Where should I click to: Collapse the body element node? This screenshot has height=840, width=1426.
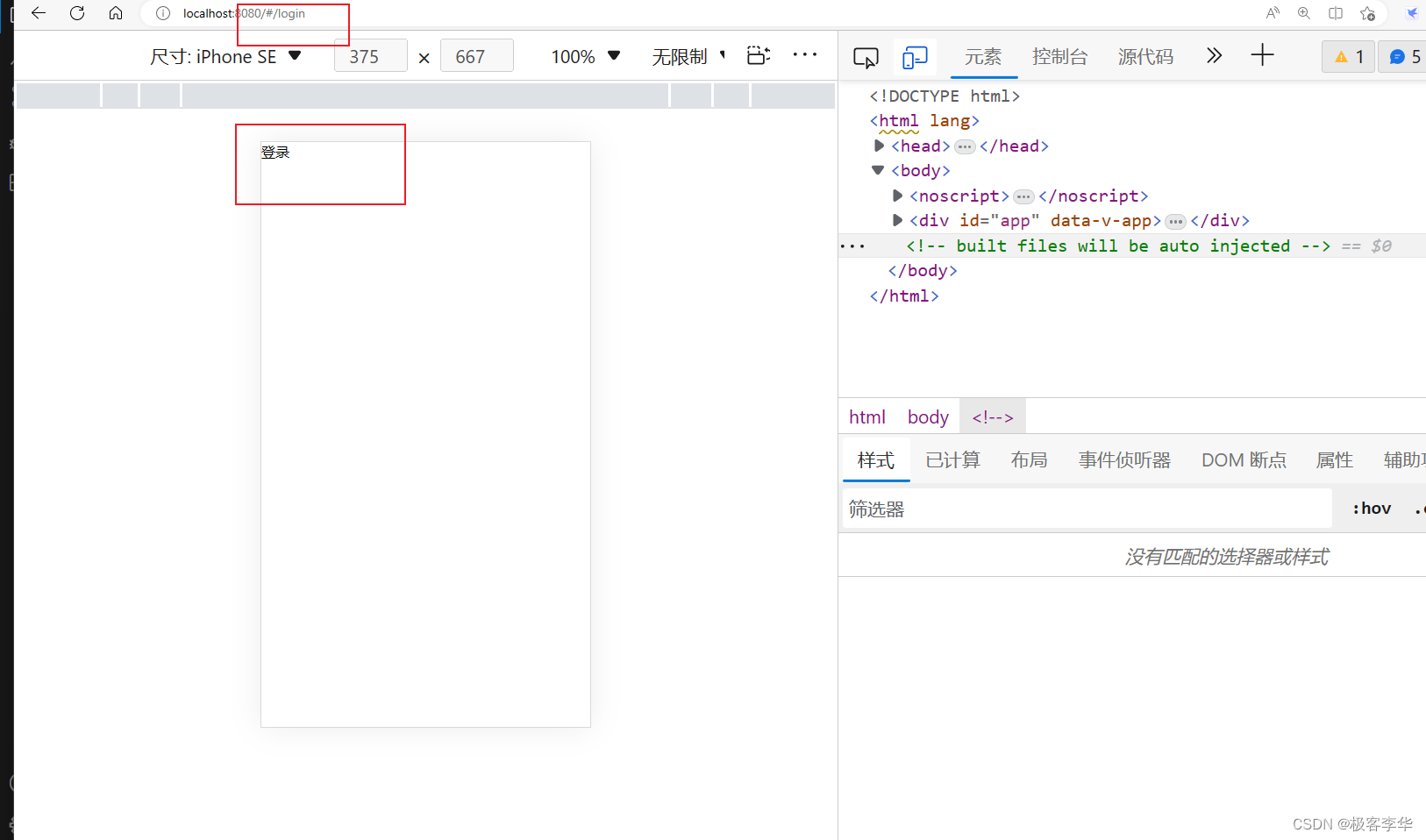point(878,170)
